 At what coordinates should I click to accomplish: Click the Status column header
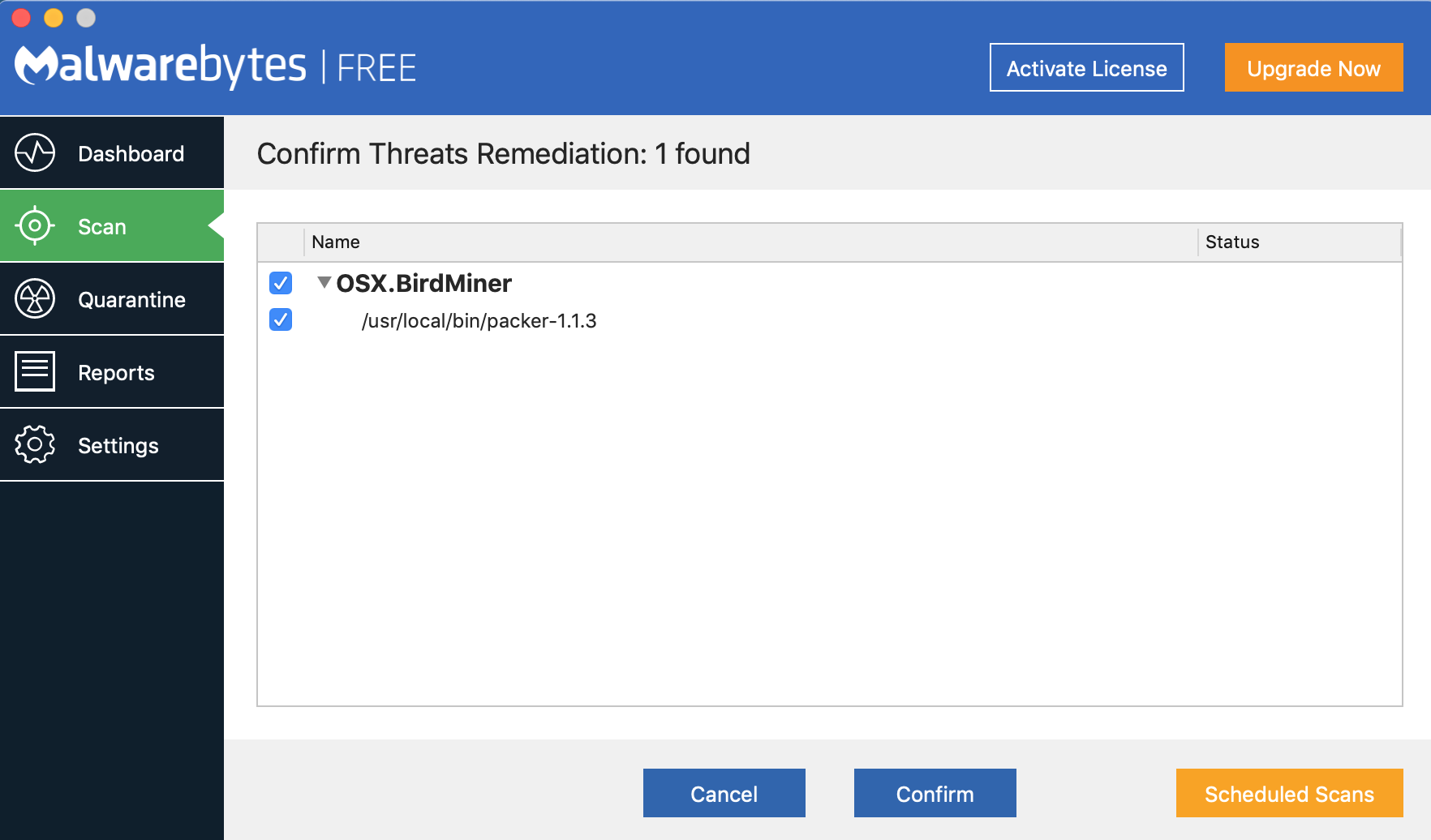point(1231,242)
